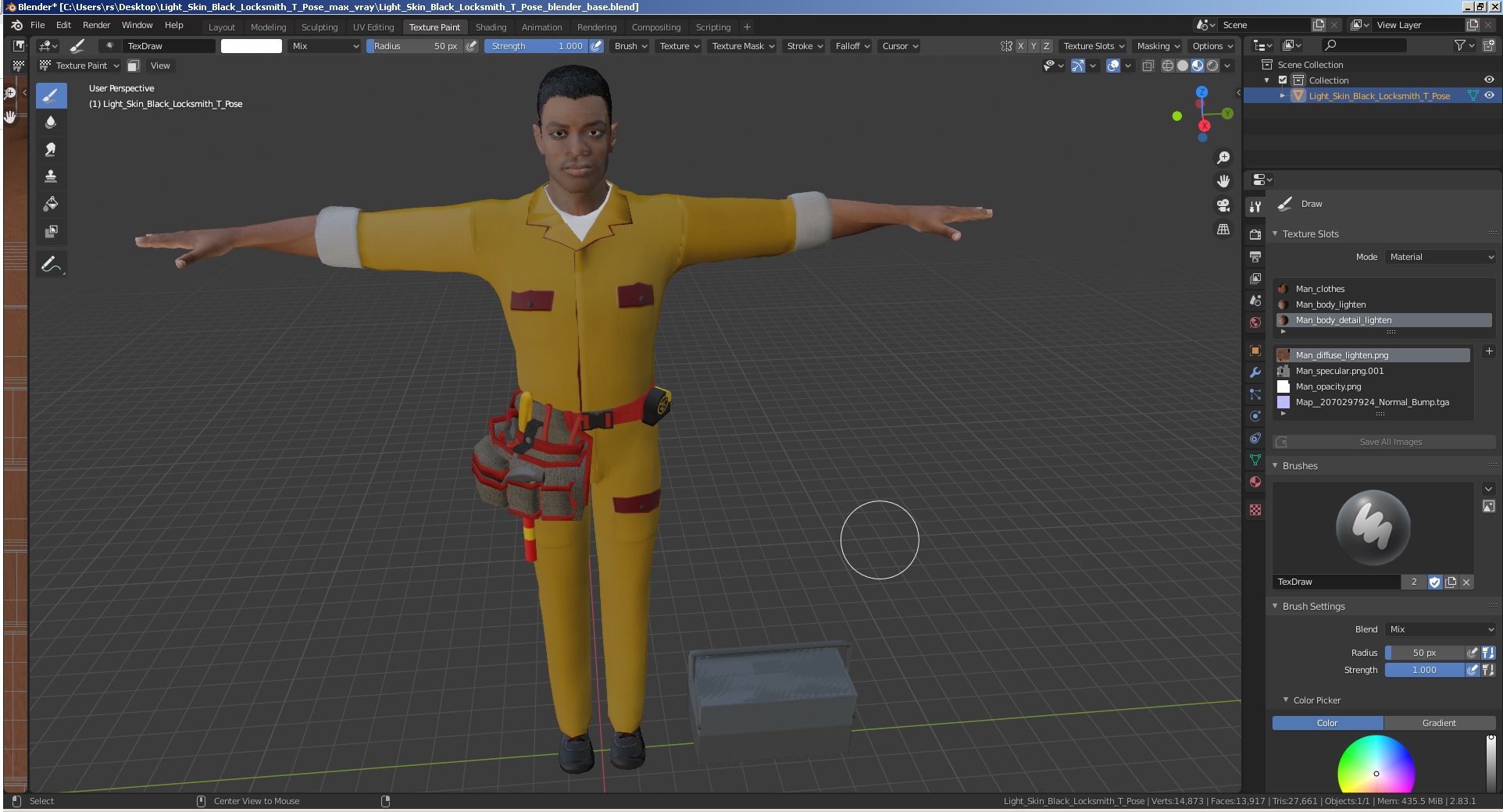
Task: Click the white brush color swatch
Action: click(251, 46)
